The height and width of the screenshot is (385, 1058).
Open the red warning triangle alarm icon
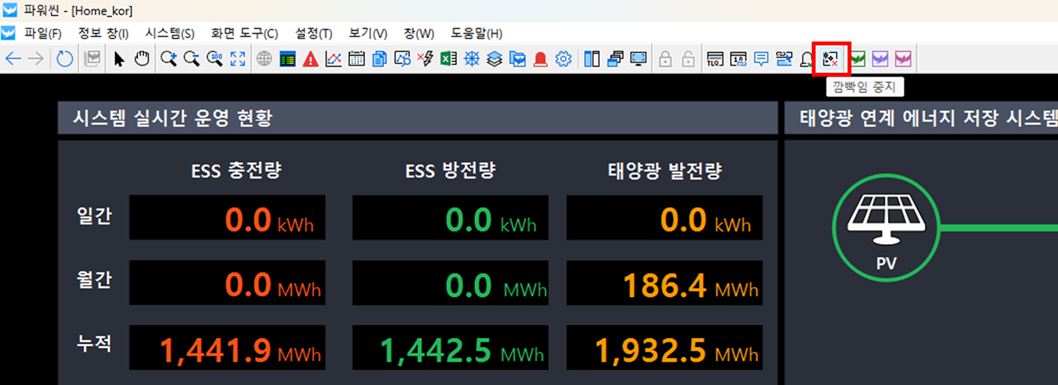[x=310, y=59]
